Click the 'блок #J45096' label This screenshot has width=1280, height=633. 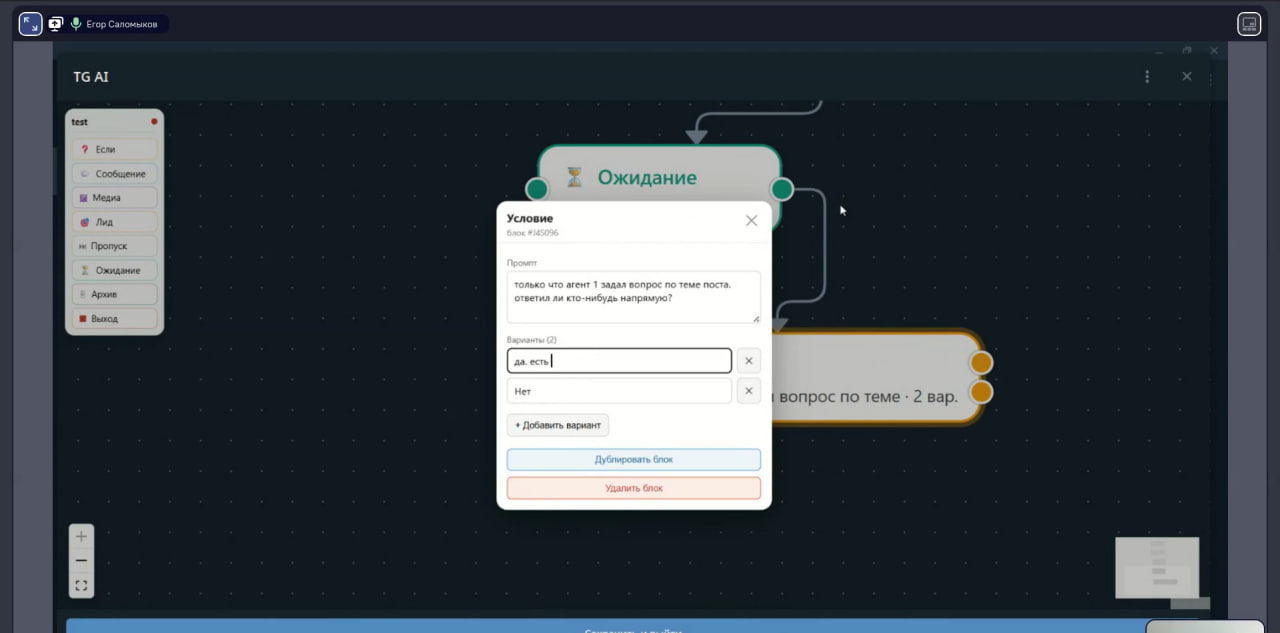point(533,233)
